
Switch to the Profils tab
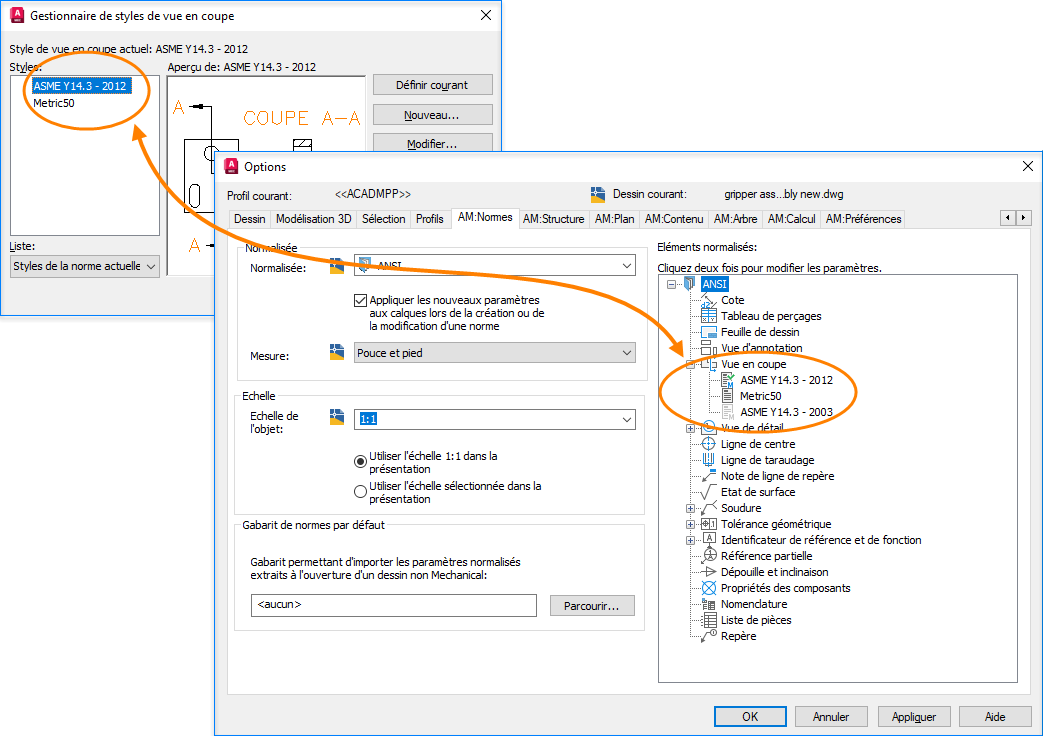tap(430, 219)
